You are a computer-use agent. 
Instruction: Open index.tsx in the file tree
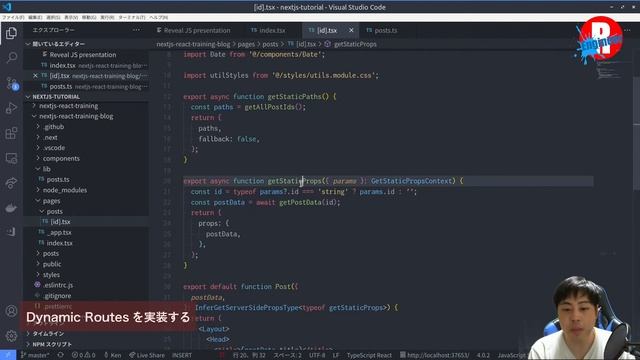pos(60,243)
